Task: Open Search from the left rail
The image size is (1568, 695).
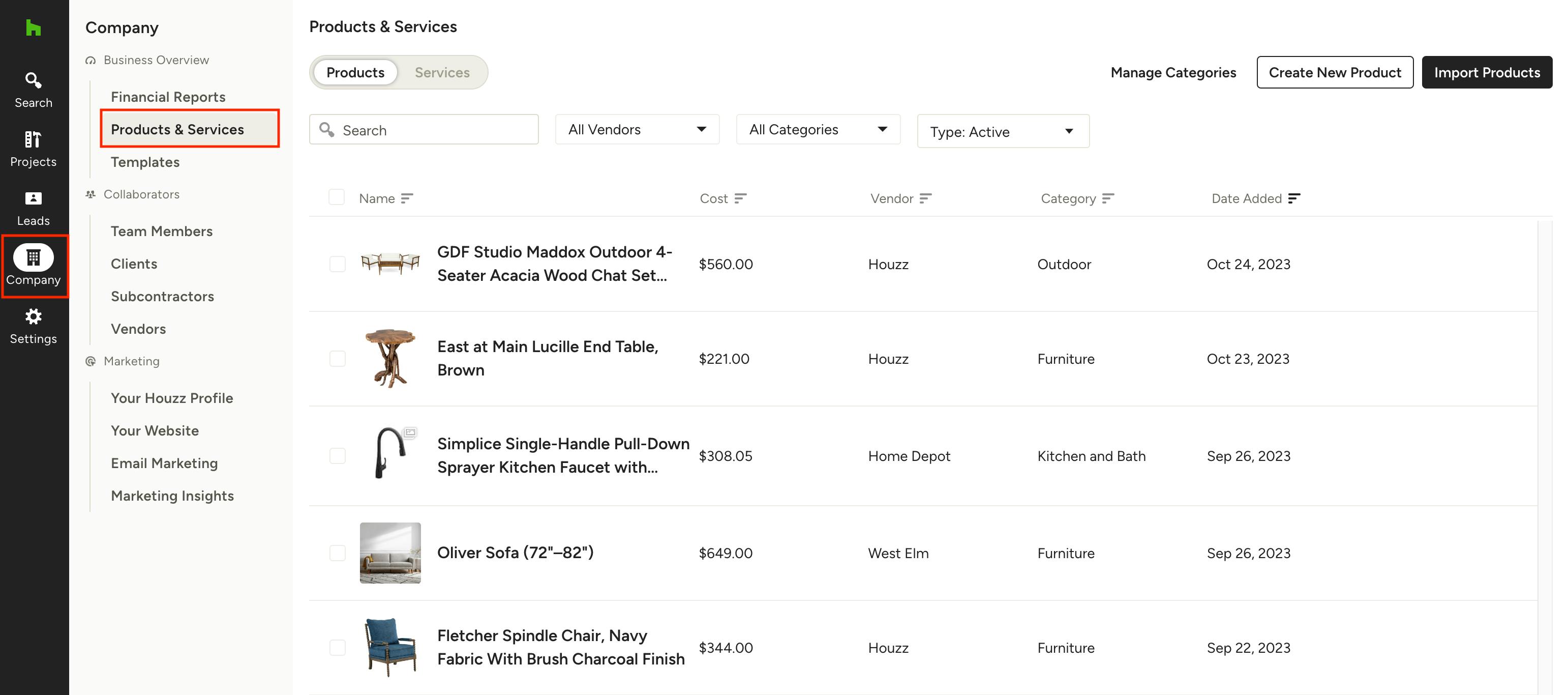Action: click(34, 90)
